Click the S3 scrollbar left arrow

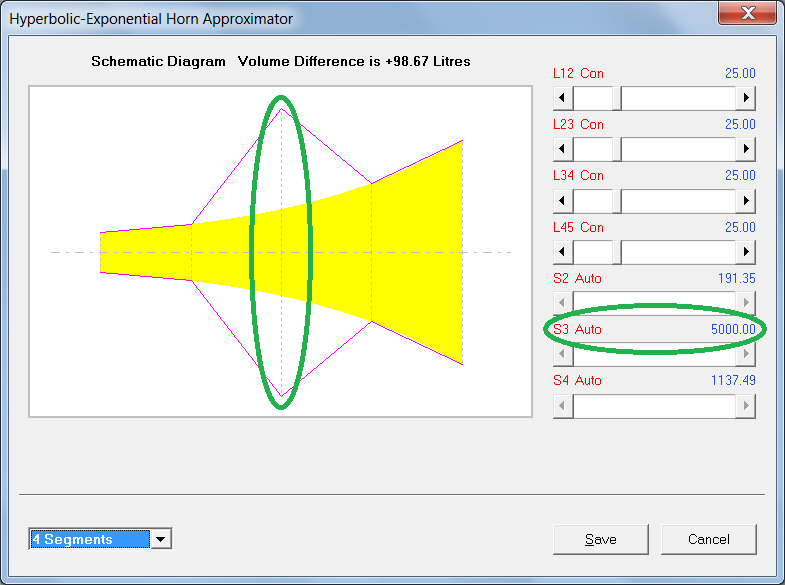[x=563, y=354]
